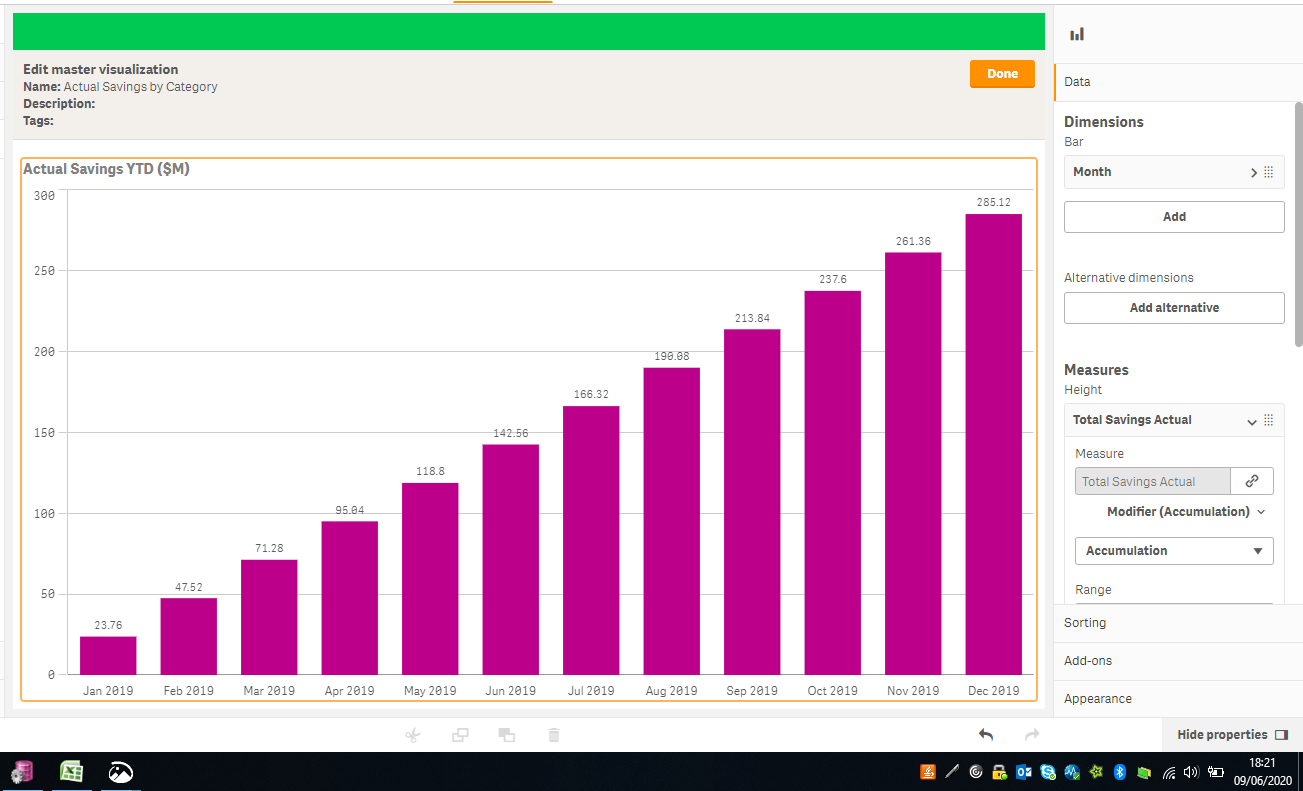Expand the Month dimension chevron
The image size is (1303, 791).
click(1252, 171)
